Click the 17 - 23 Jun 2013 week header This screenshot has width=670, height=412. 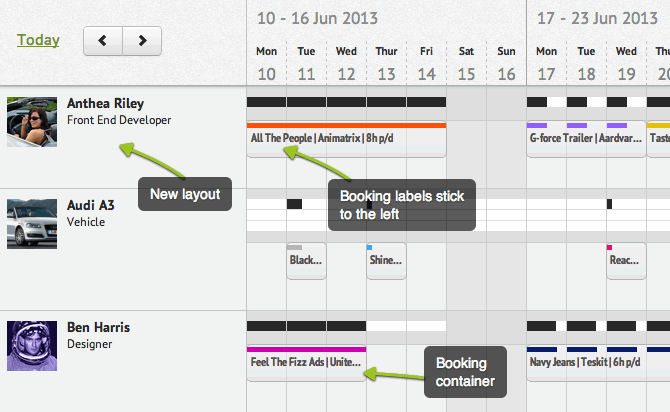pos(597,18)
